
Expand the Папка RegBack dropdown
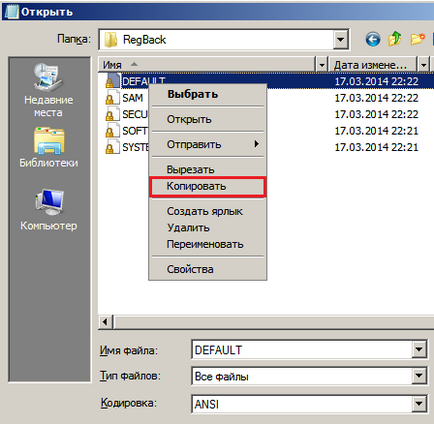340,40
